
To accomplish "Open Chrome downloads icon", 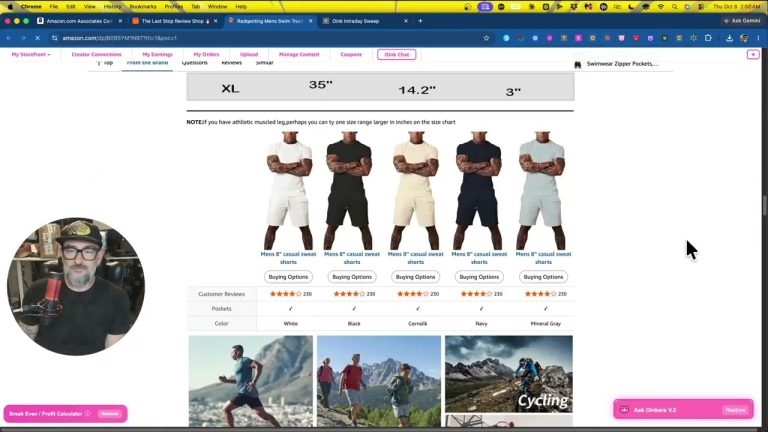I will (x=729, y=38).
